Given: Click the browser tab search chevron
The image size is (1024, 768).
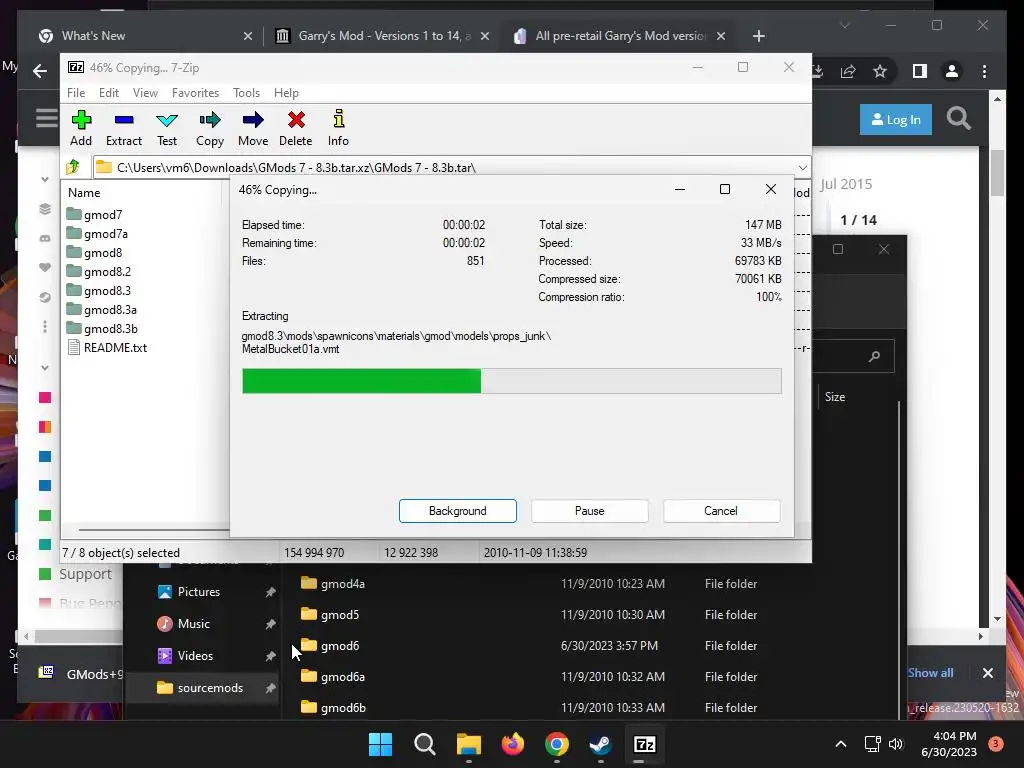Looking at the screenshot, I should [844, 25].
